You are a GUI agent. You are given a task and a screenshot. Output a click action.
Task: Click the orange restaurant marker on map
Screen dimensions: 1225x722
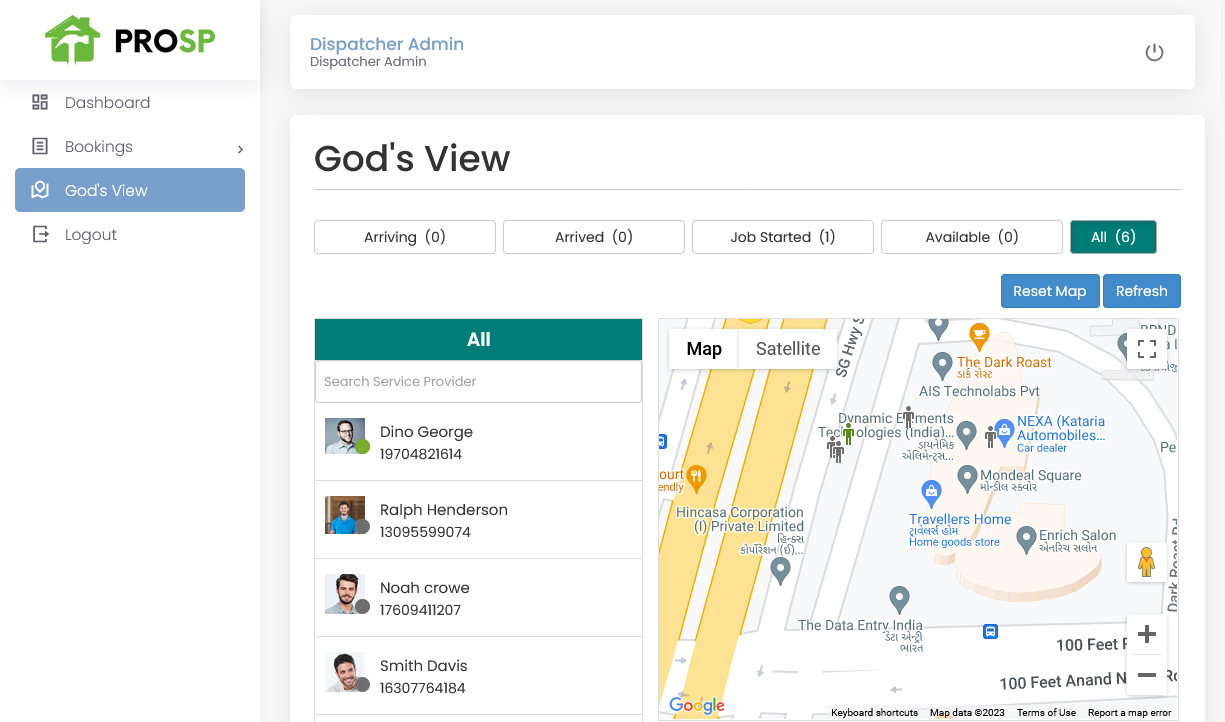coord(696,476)
